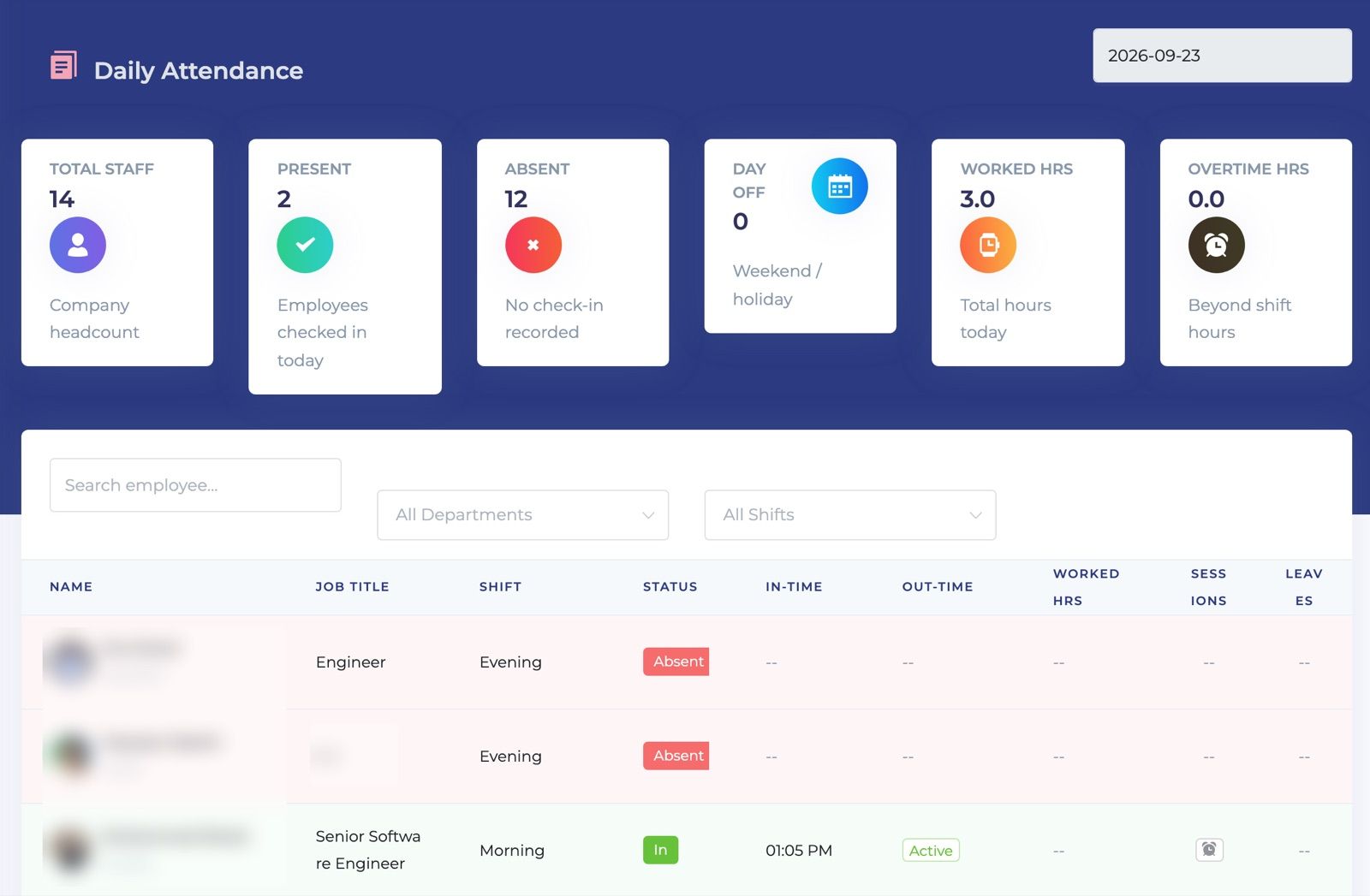Click the Sessions column header

pyautogui.click(x=1208, y=587)
